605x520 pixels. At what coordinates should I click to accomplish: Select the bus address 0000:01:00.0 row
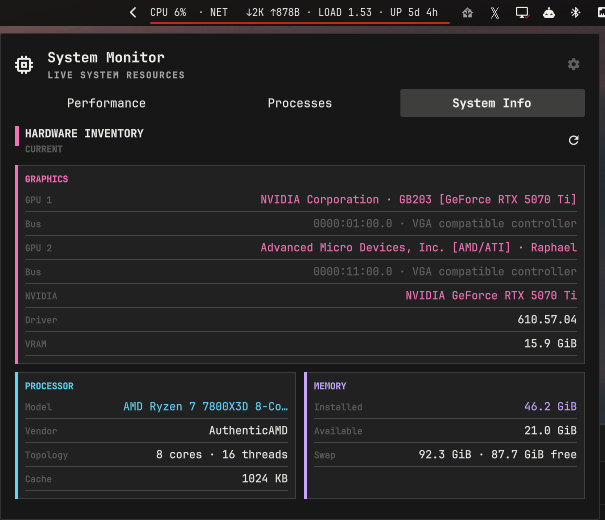tap(301, 224)
